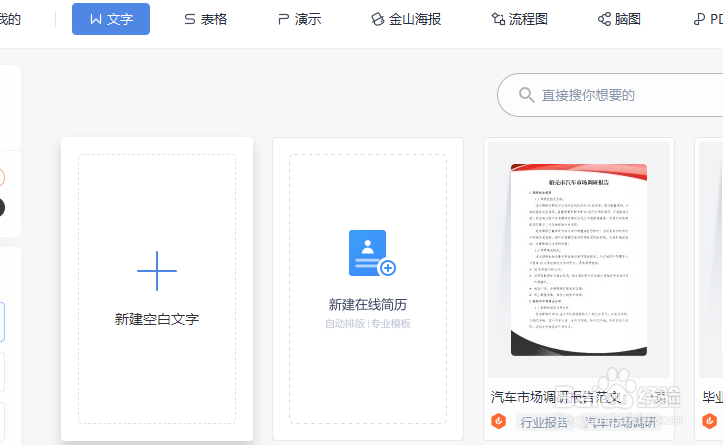Select the 文字 document tab
Image resolution: width=723 pixels, height=445 pixels.
tap(111, 19)
